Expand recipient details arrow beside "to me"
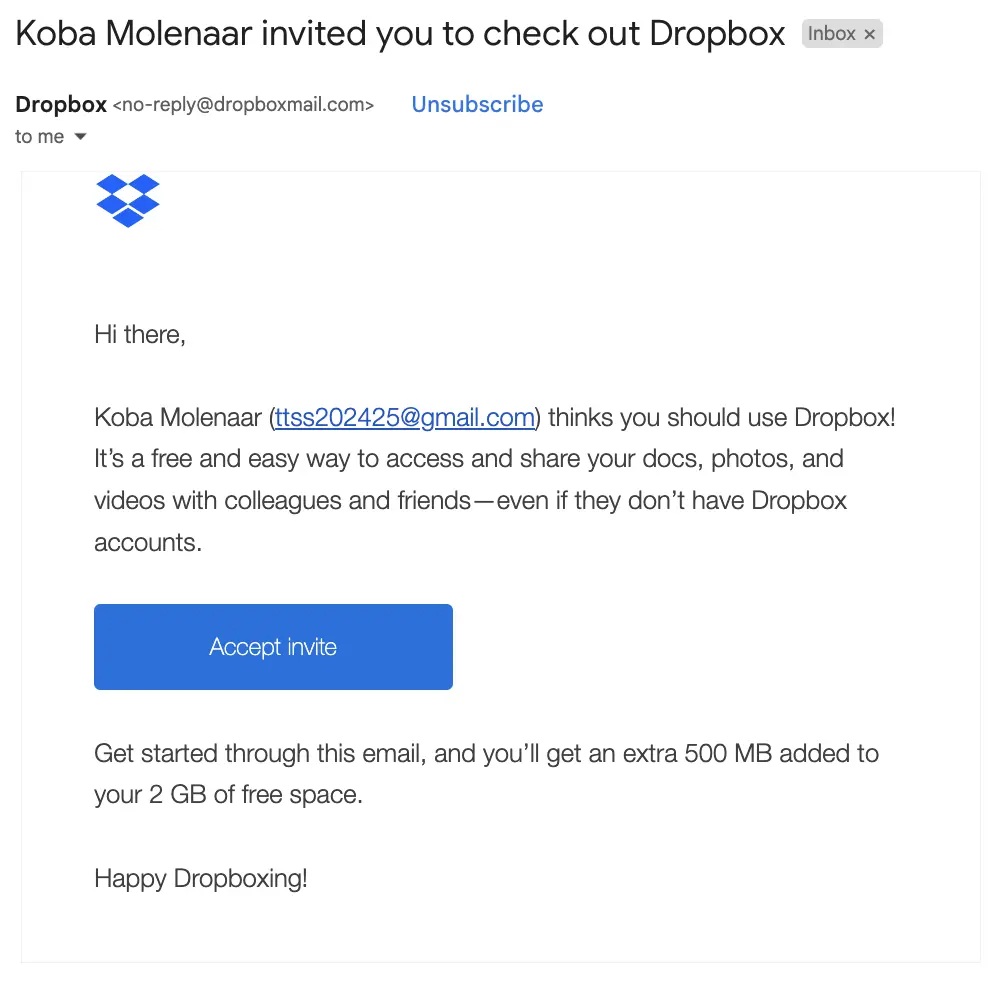This screenshot has width=996, height=994. click(81, 137)
